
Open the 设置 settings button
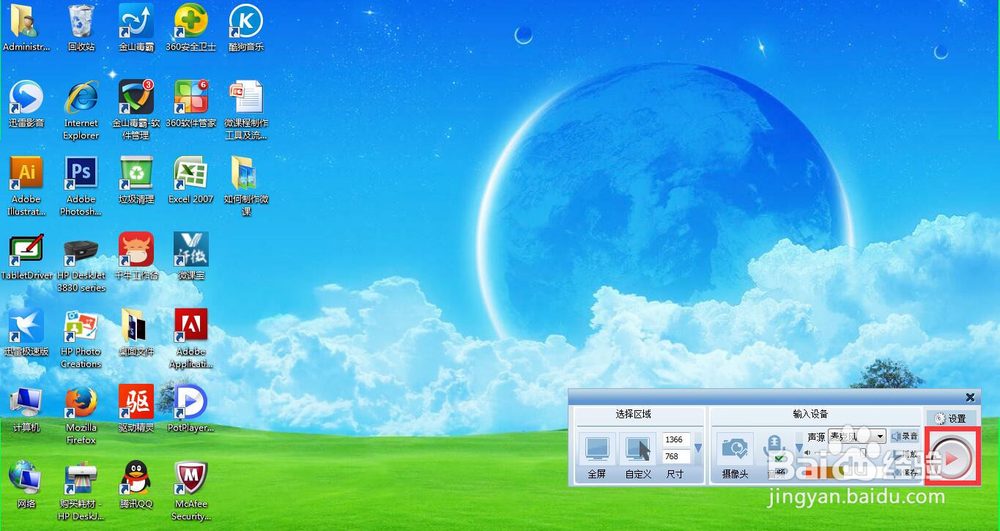950,419
